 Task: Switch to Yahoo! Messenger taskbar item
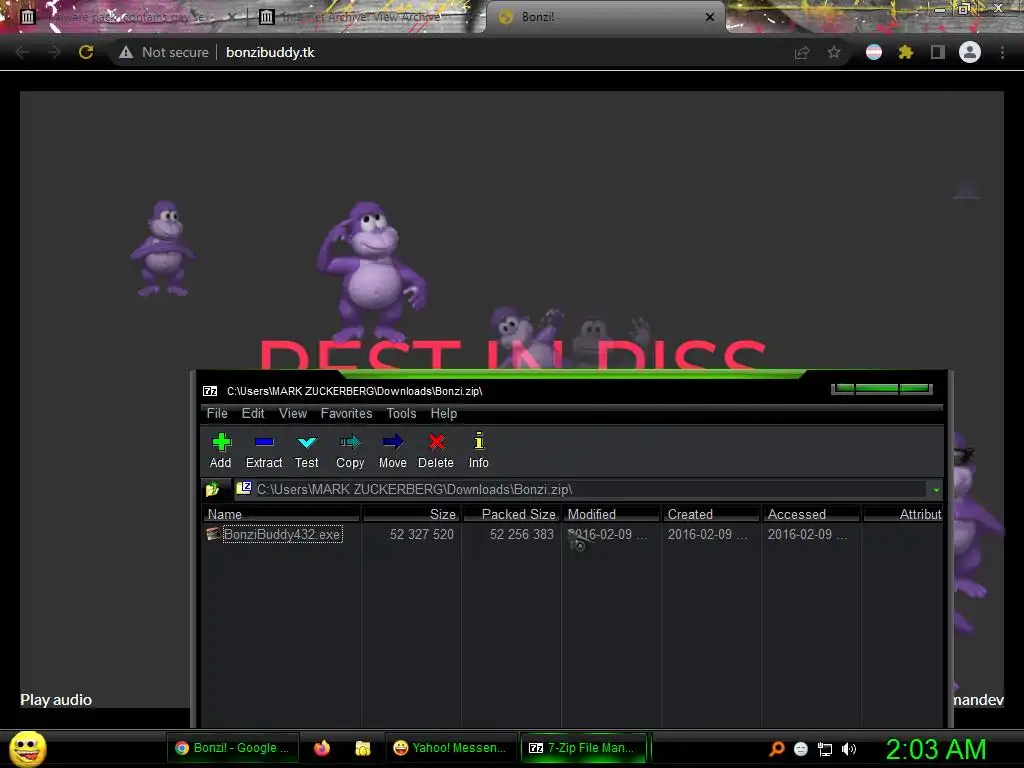[x=451, y=748]
